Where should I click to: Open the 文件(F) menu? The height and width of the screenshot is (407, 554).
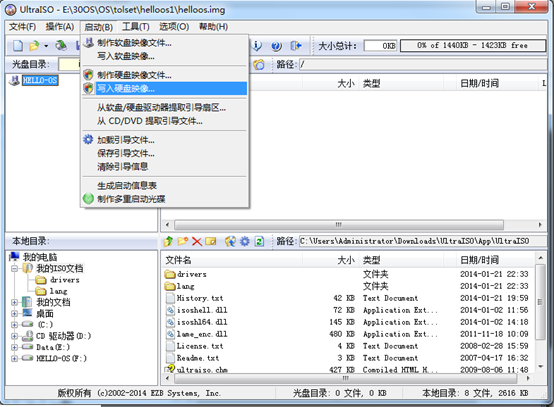tap(22, 27)
